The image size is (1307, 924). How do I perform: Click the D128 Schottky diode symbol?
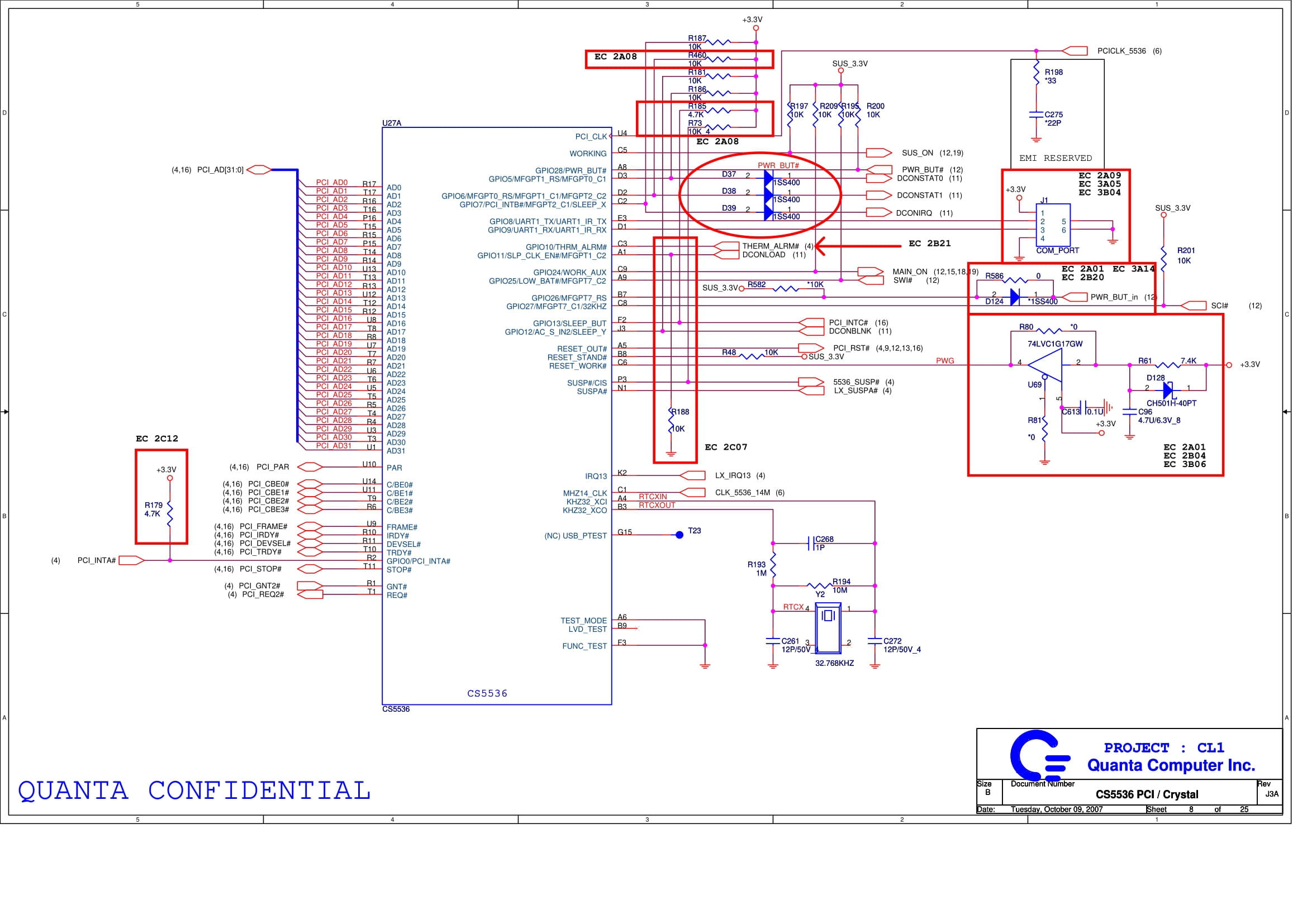click(x=1168, y=390)
